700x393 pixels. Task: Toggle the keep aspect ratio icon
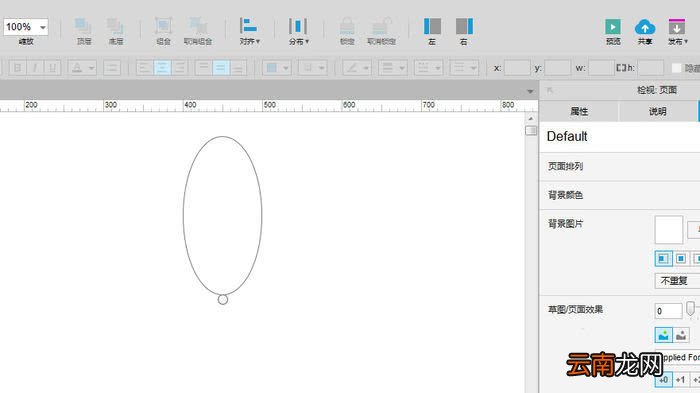(621, 68)
